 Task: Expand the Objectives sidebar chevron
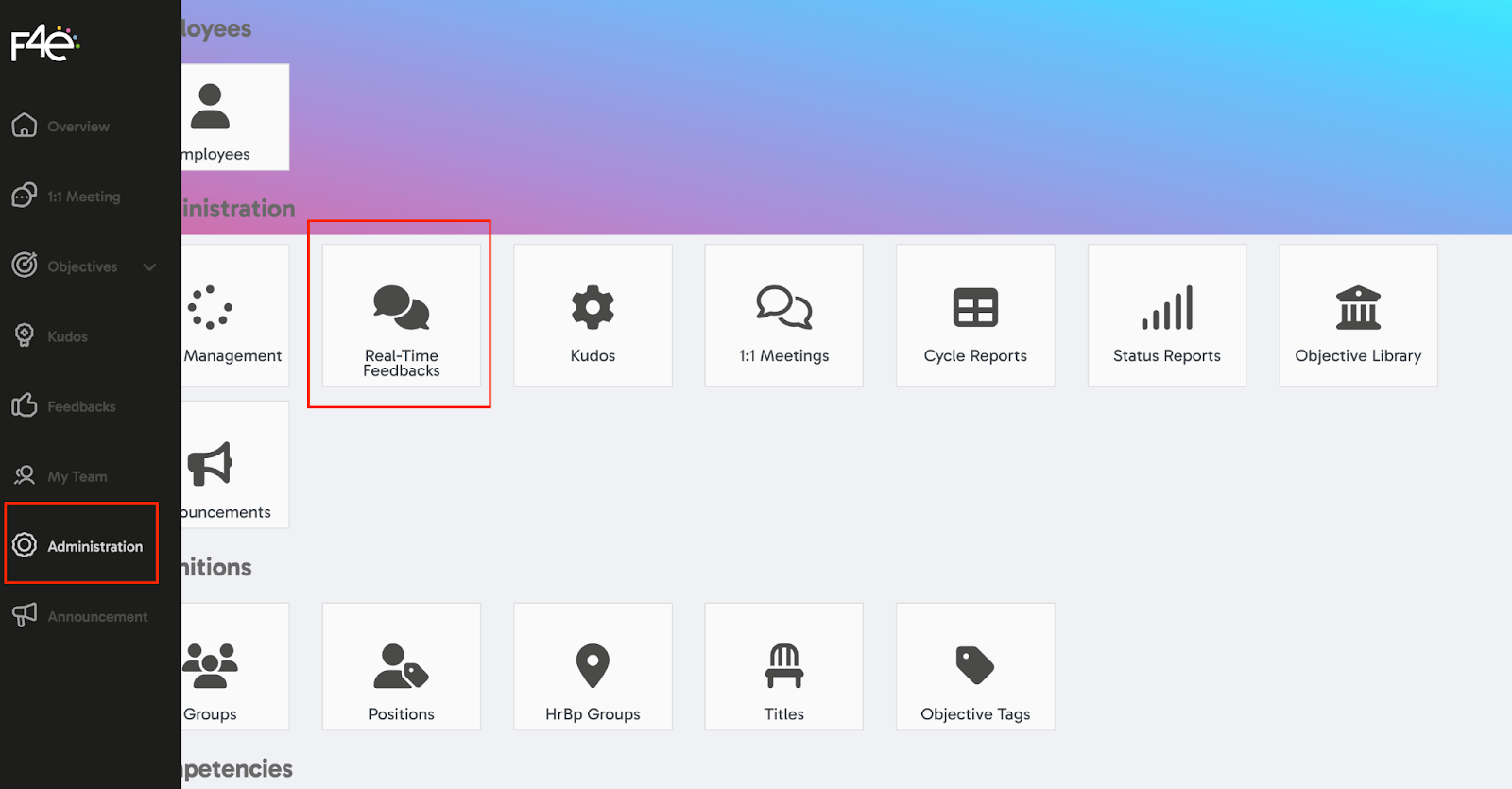pyautogui.click(x=149, y=267)
